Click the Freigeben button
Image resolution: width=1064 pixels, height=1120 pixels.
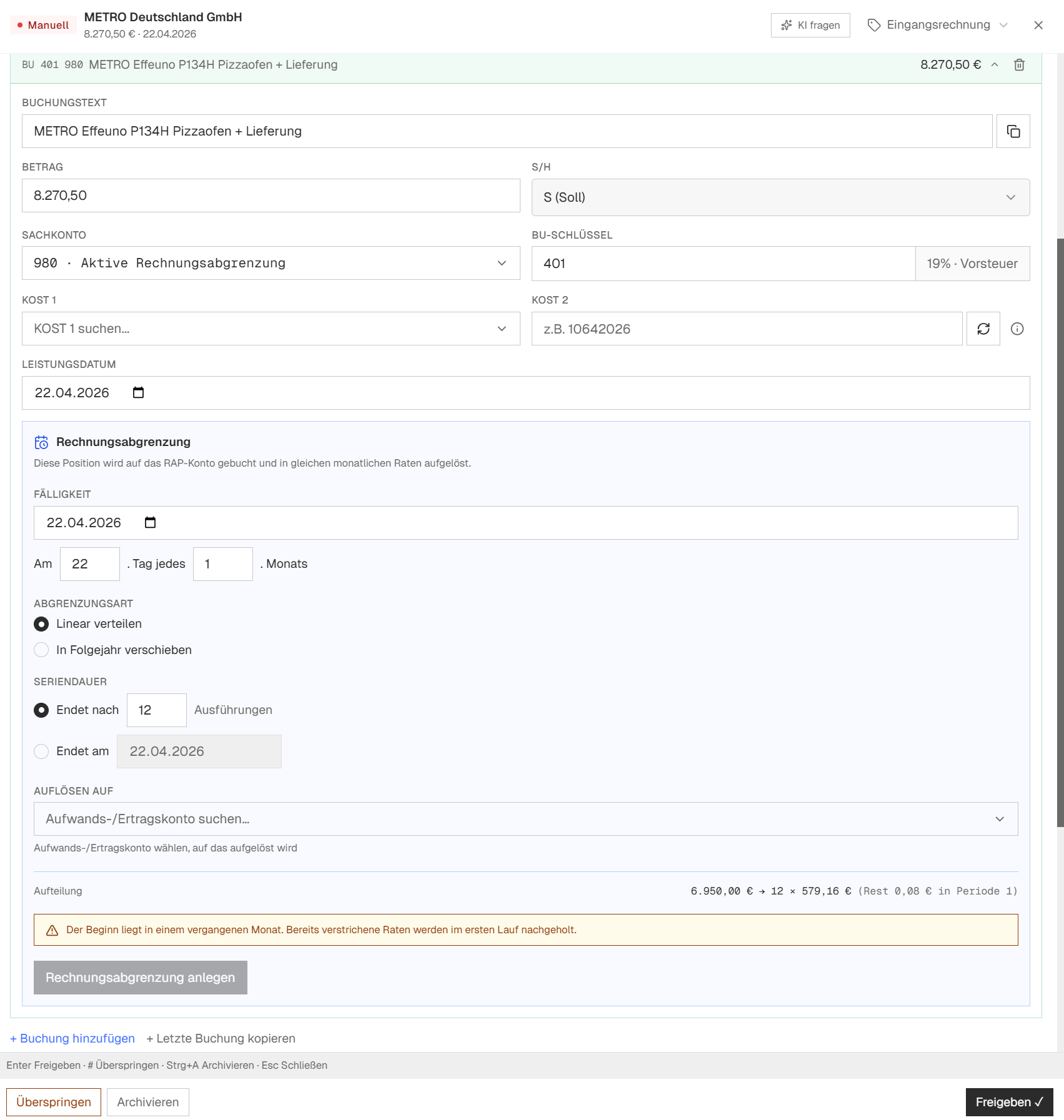tap(1009, 1102)
